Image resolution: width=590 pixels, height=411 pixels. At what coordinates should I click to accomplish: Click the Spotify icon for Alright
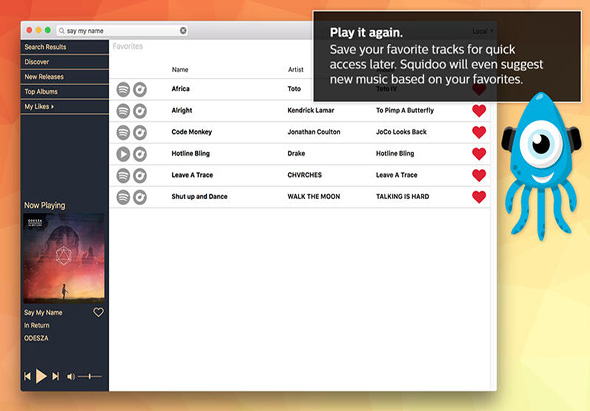point(123,111)
